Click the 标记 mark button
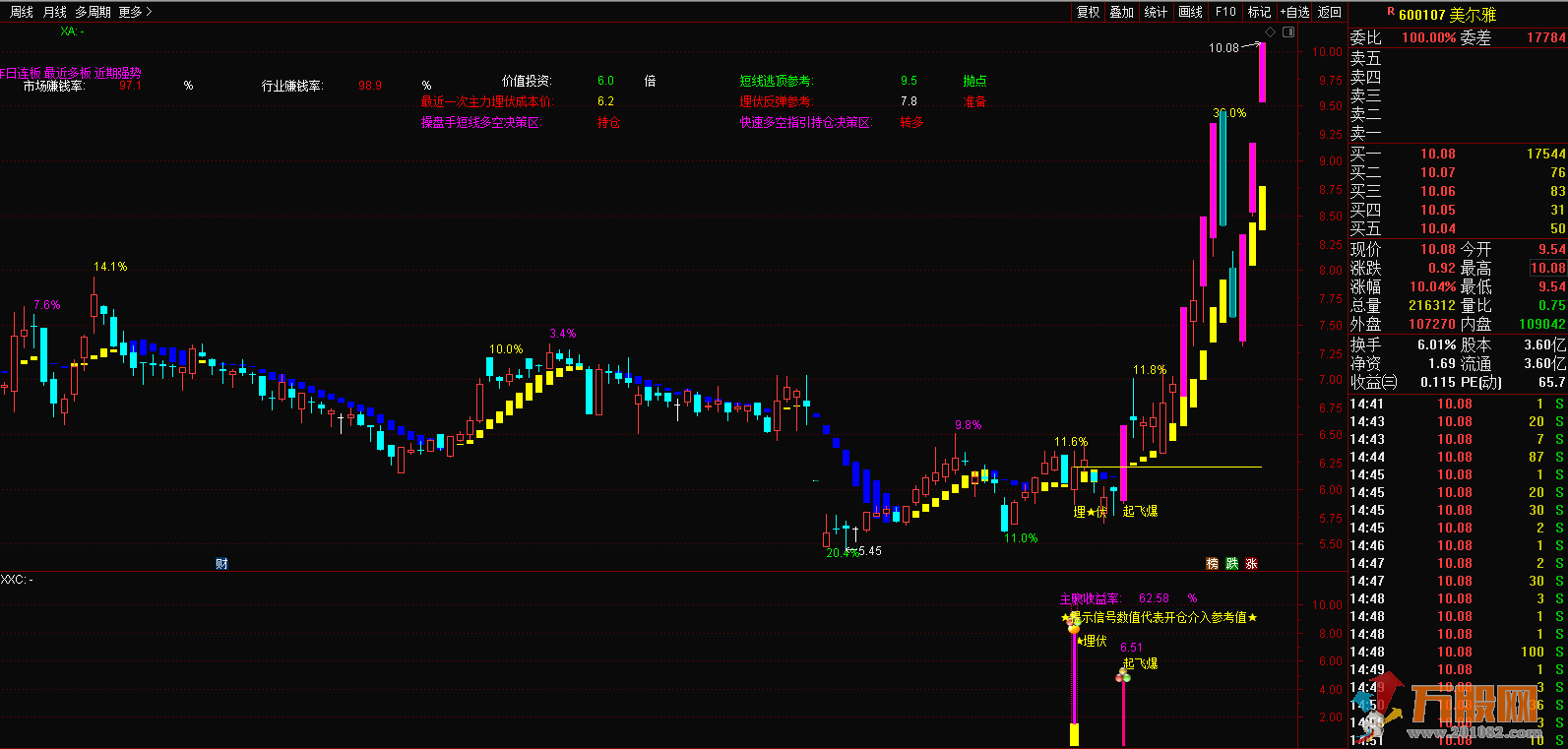The image size is (1568, 749). tap(1259, 12)
